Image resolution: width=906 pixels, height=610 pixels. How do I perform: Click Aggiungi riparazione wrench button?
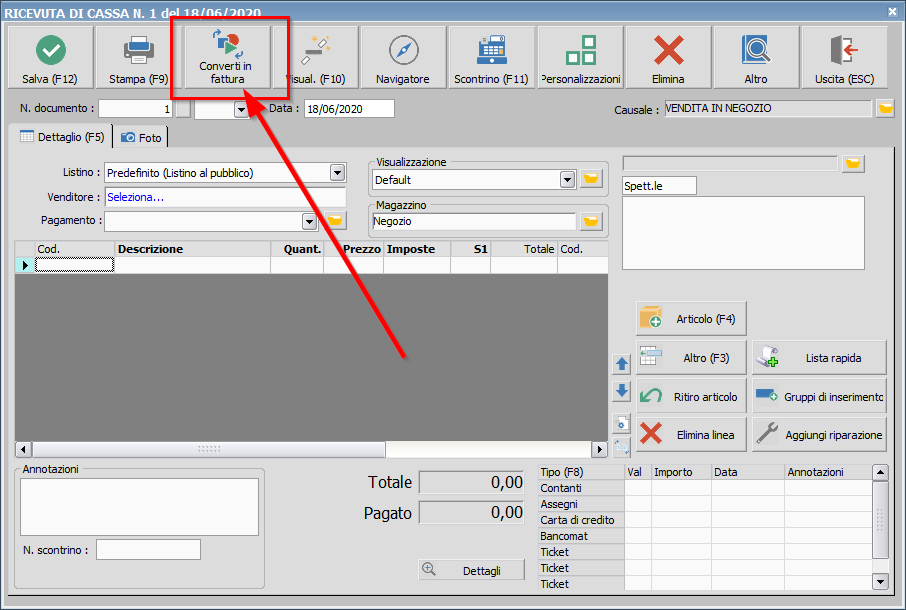point(819,434)
